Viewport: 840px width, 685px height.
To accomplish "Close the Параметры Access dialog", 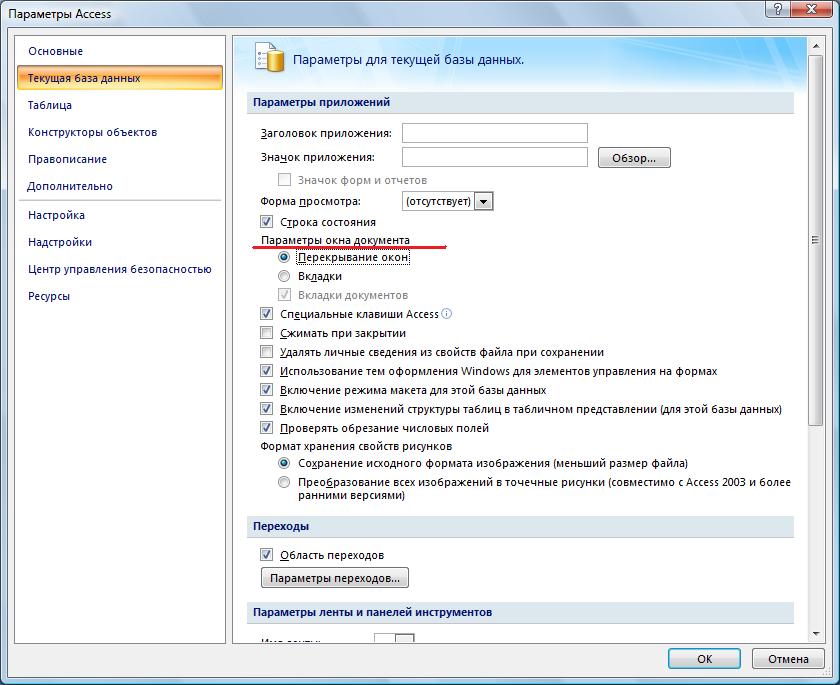I will [x=811, y=9].
